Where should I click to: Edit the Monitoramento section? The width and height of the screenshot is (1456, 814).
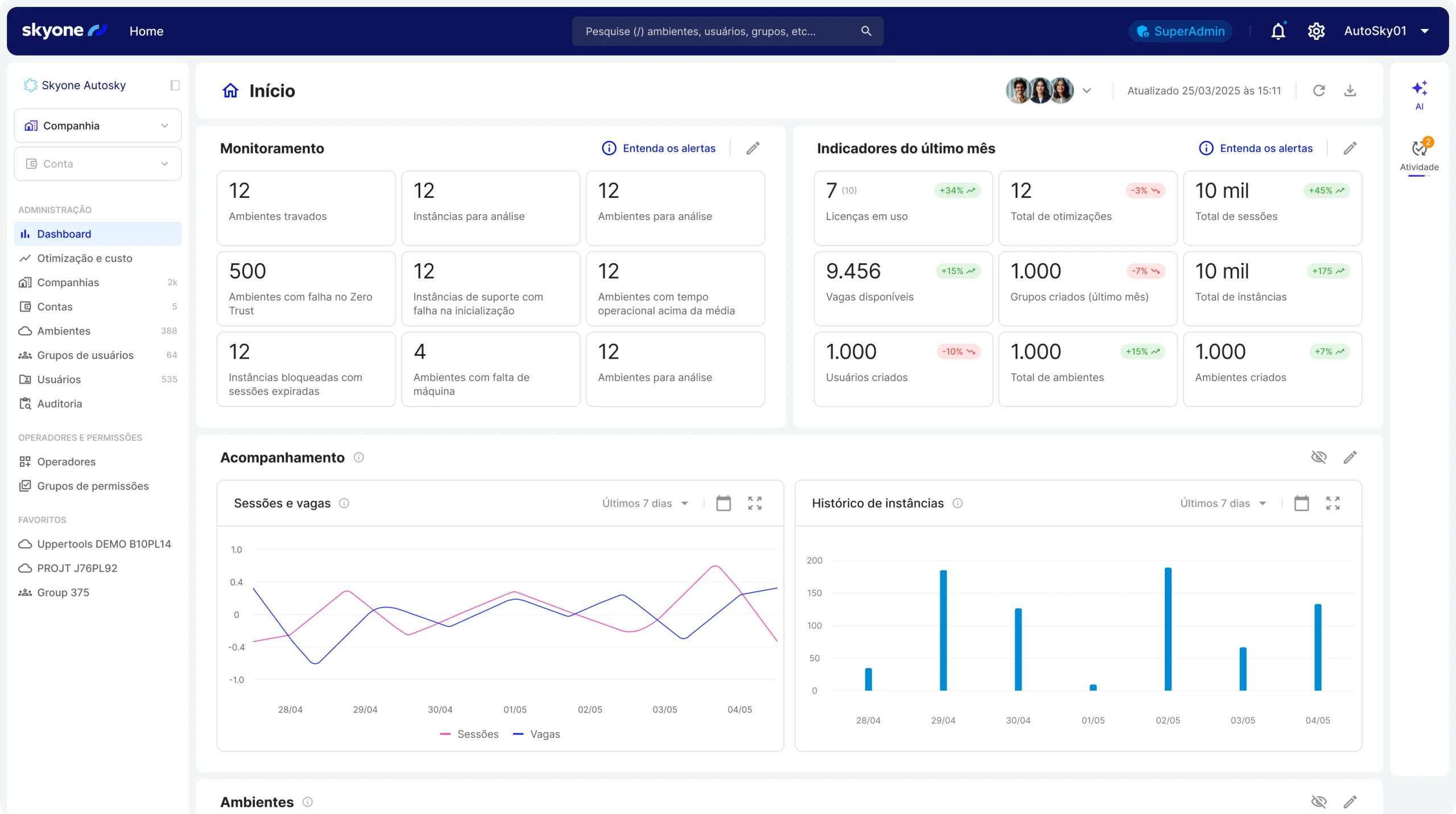(x=753, y=148)
